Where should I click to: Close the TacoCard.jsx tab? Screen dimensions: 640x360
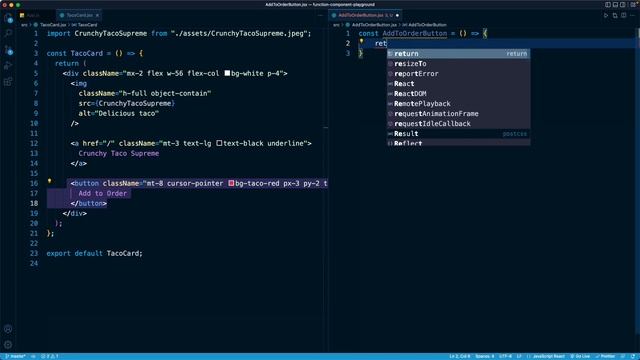[x=97, y=16]
